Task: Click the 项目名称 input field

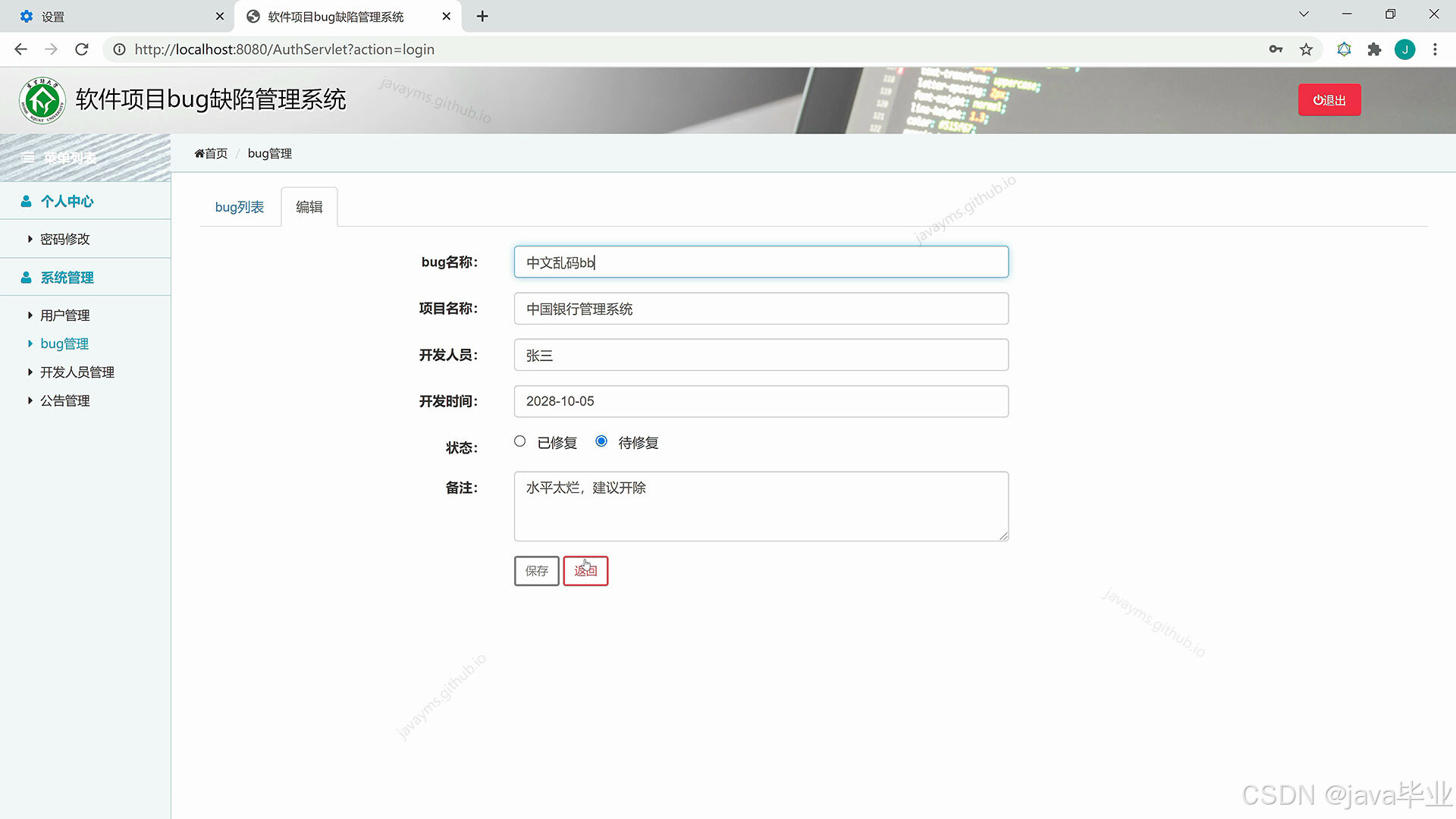Action: pyautogui.click(x=761, y=309)
